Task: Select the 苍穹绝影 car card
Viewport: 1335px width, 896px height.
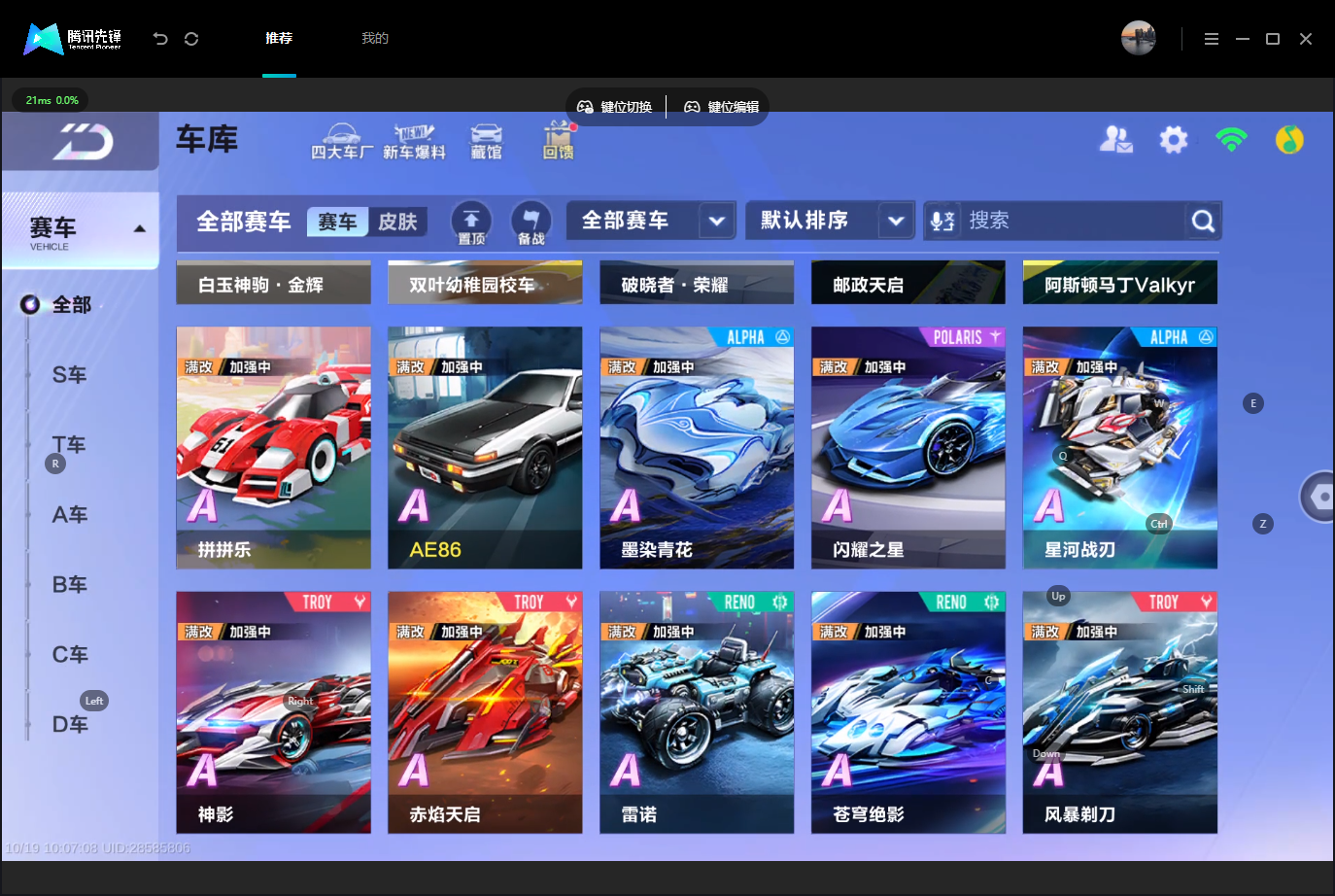Action: 908,712
